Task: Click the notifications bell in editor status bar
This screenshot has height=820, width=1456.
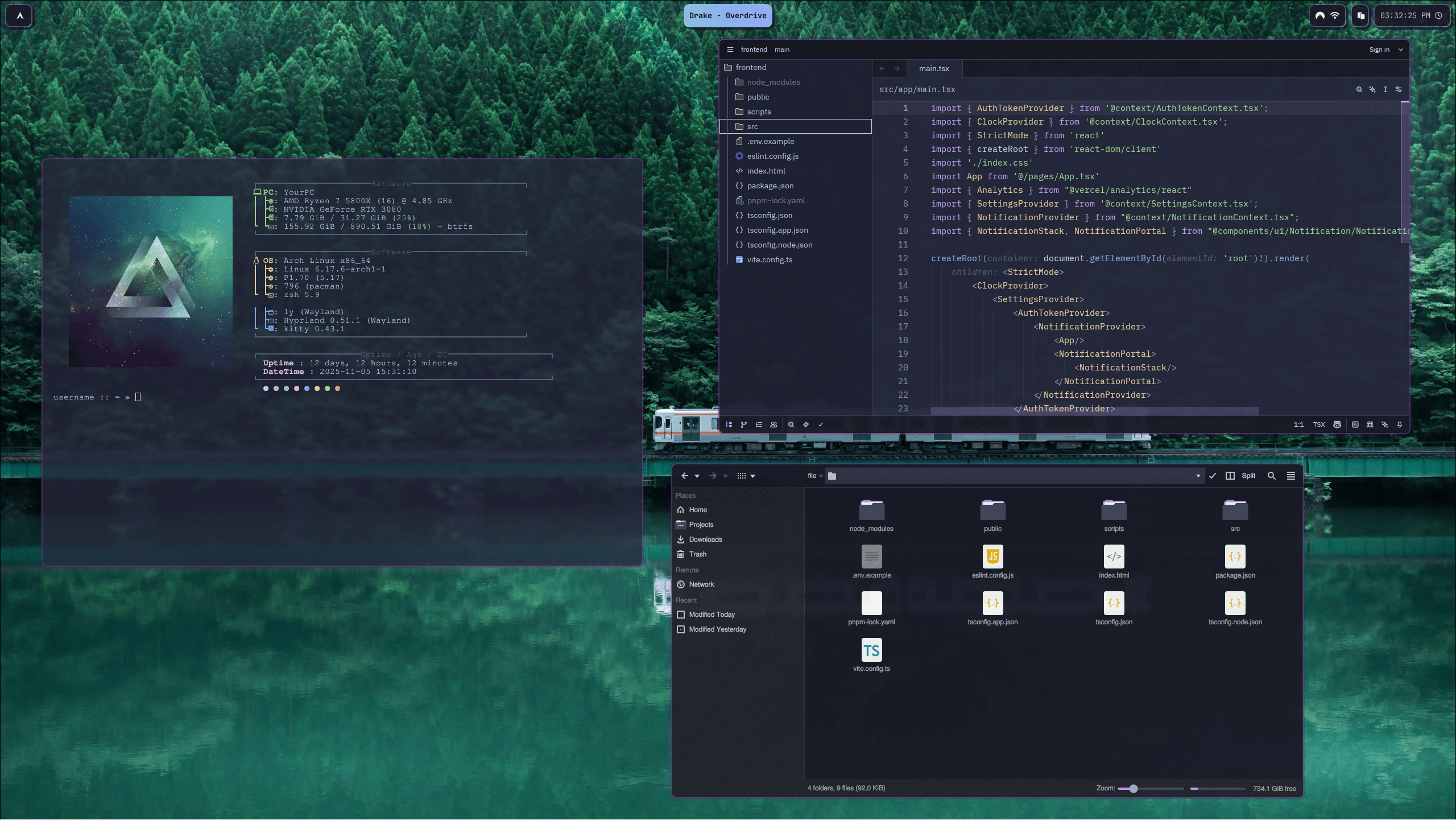Action: coord(1400,425)
